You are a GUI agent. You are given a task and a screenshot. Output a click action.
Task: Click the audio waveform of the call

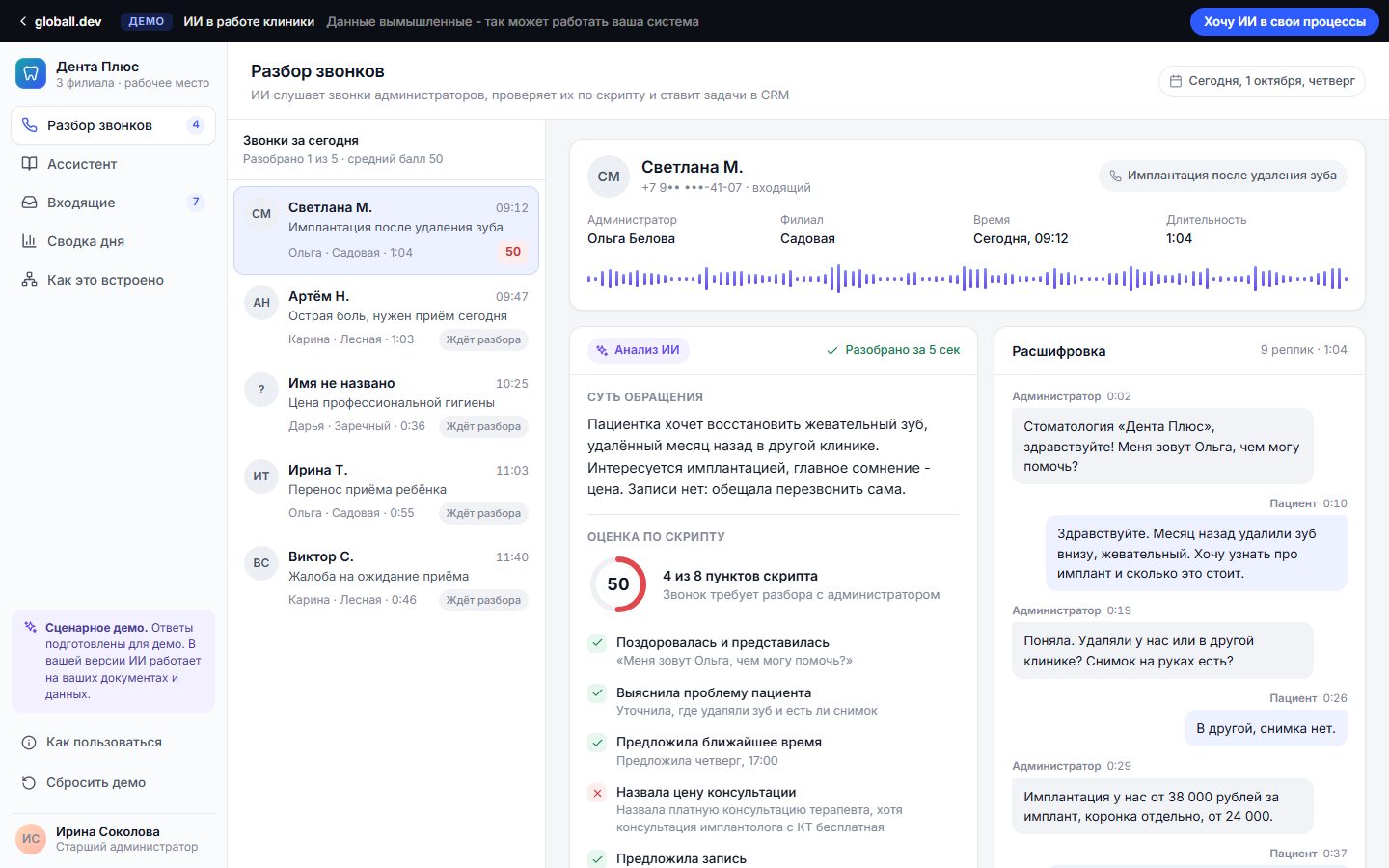[x=967, y=279]
